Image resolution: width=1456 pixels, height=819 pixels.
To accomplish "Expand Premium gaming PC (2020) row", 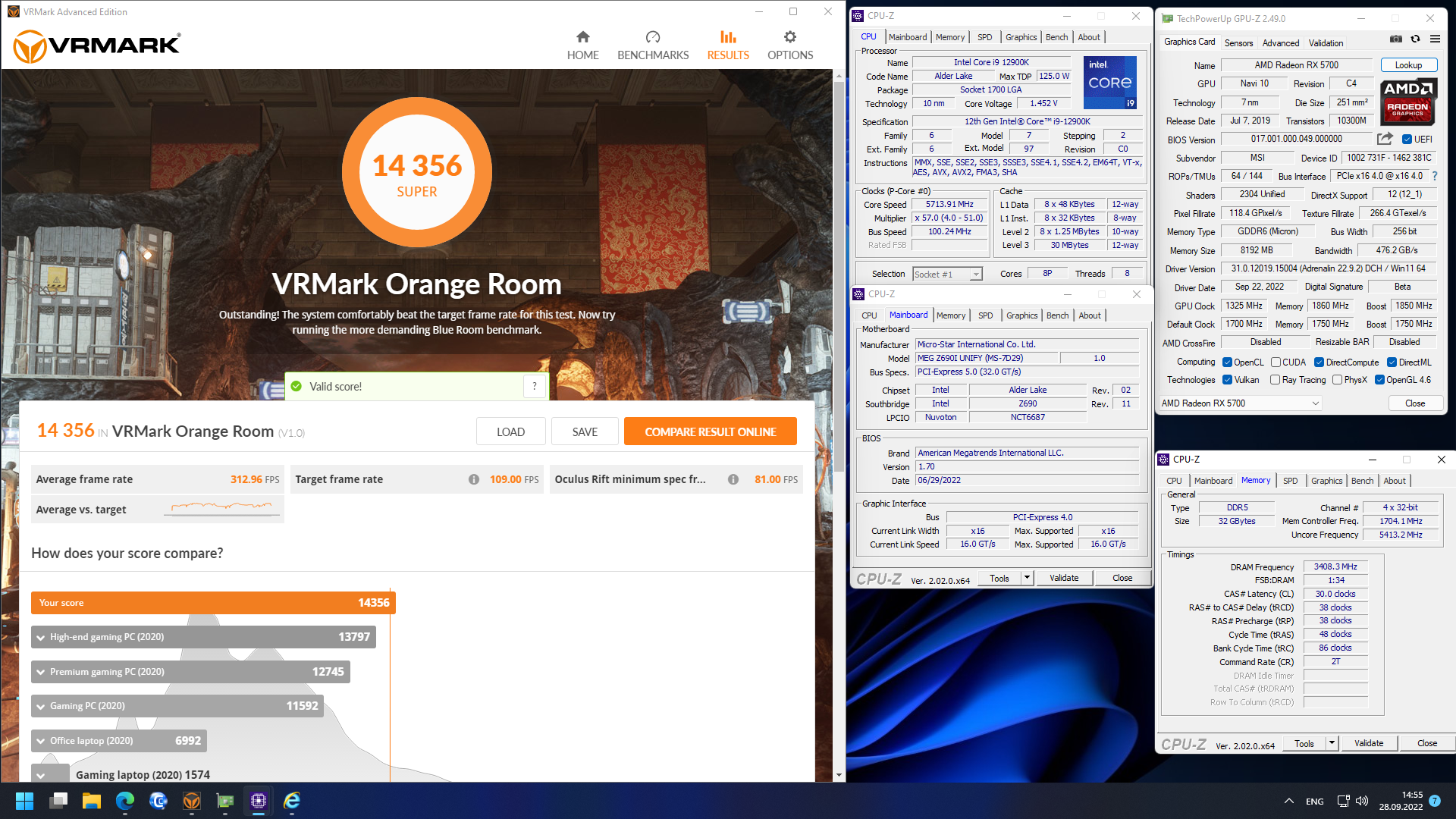I will [x=41, y=672].
